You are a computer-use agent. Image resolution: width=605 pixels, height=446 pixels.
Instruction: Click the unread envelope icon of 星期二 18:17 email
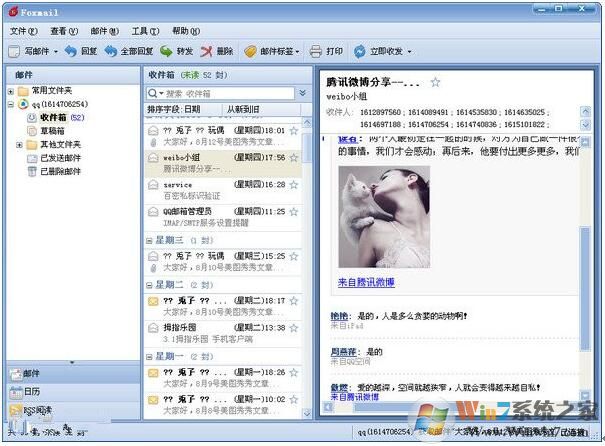(153, 301)
